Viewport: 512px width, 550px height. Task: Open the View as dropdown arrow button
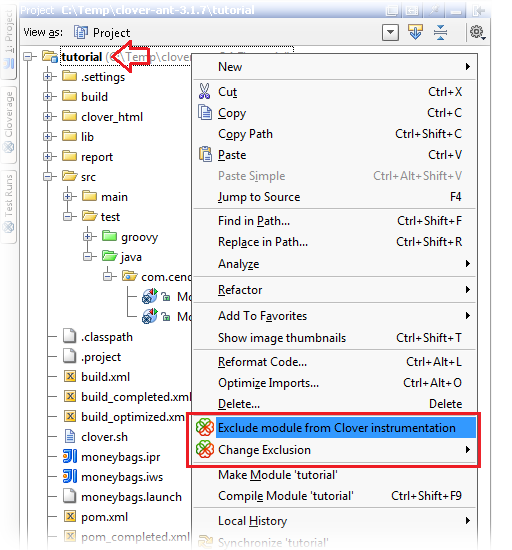pyautogui.click(x=390, y=33)
